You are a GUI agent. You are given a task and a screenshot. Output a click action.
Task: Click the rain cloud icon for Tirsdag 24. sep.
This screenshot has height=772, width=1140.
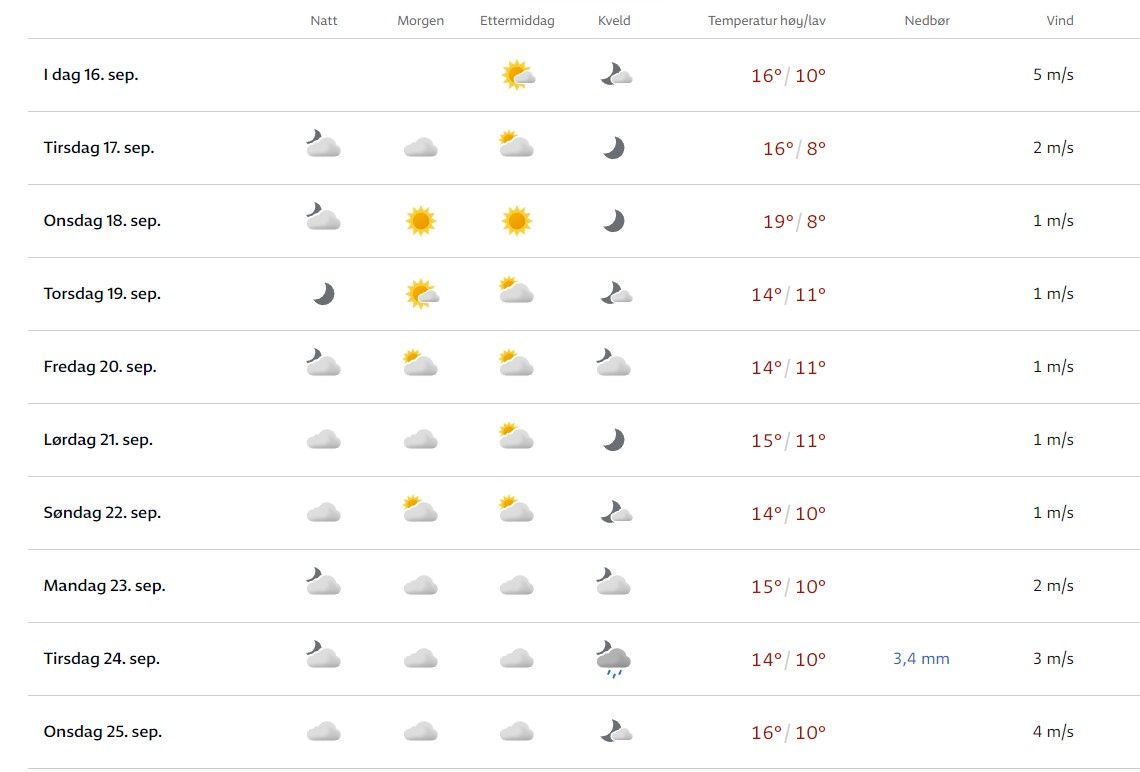click(x=613, y=660)
